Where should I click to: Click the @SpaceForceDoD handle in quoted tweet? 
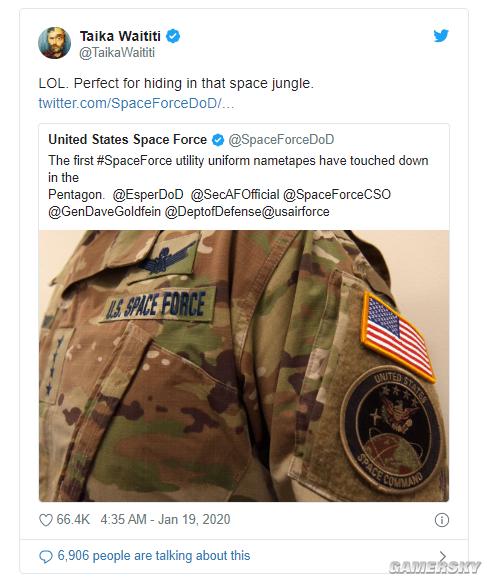281,140
